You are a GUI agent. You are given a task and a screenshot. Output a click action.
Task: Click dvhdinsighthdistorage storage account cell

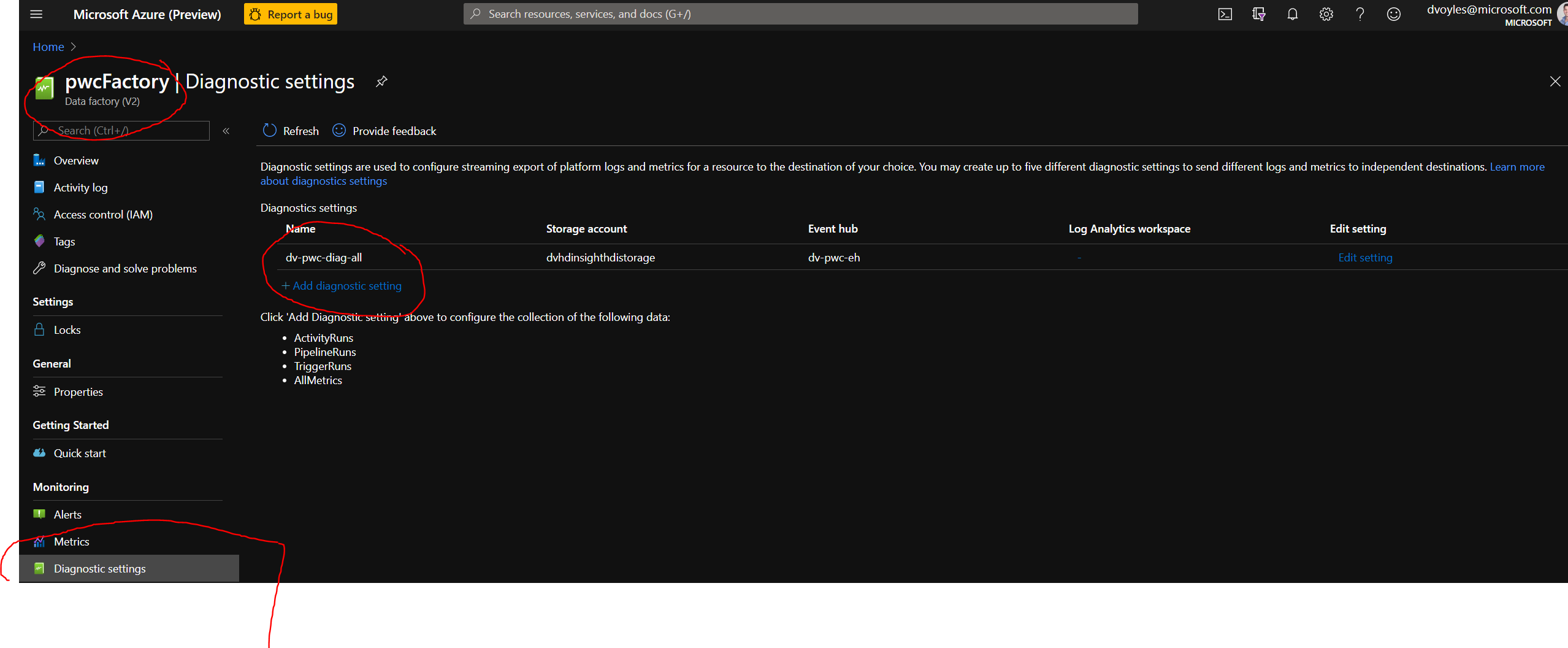coord(600,258)
